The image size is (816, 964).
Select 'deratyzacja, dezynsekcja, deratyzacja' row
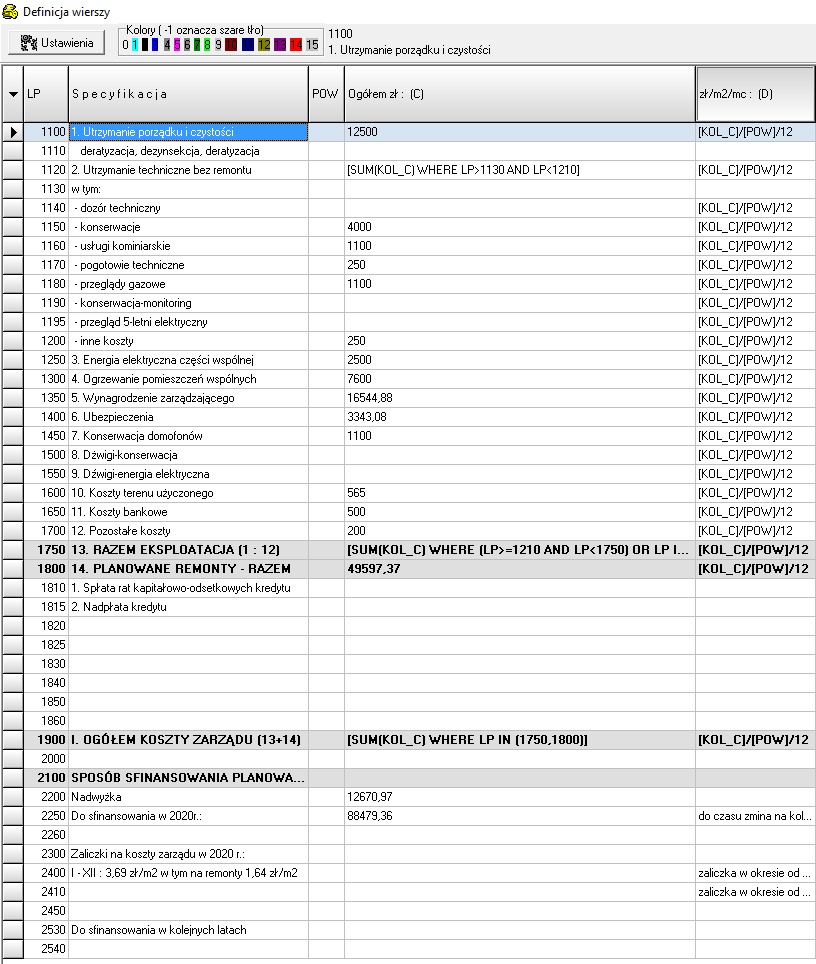click(x=188, y=151)
